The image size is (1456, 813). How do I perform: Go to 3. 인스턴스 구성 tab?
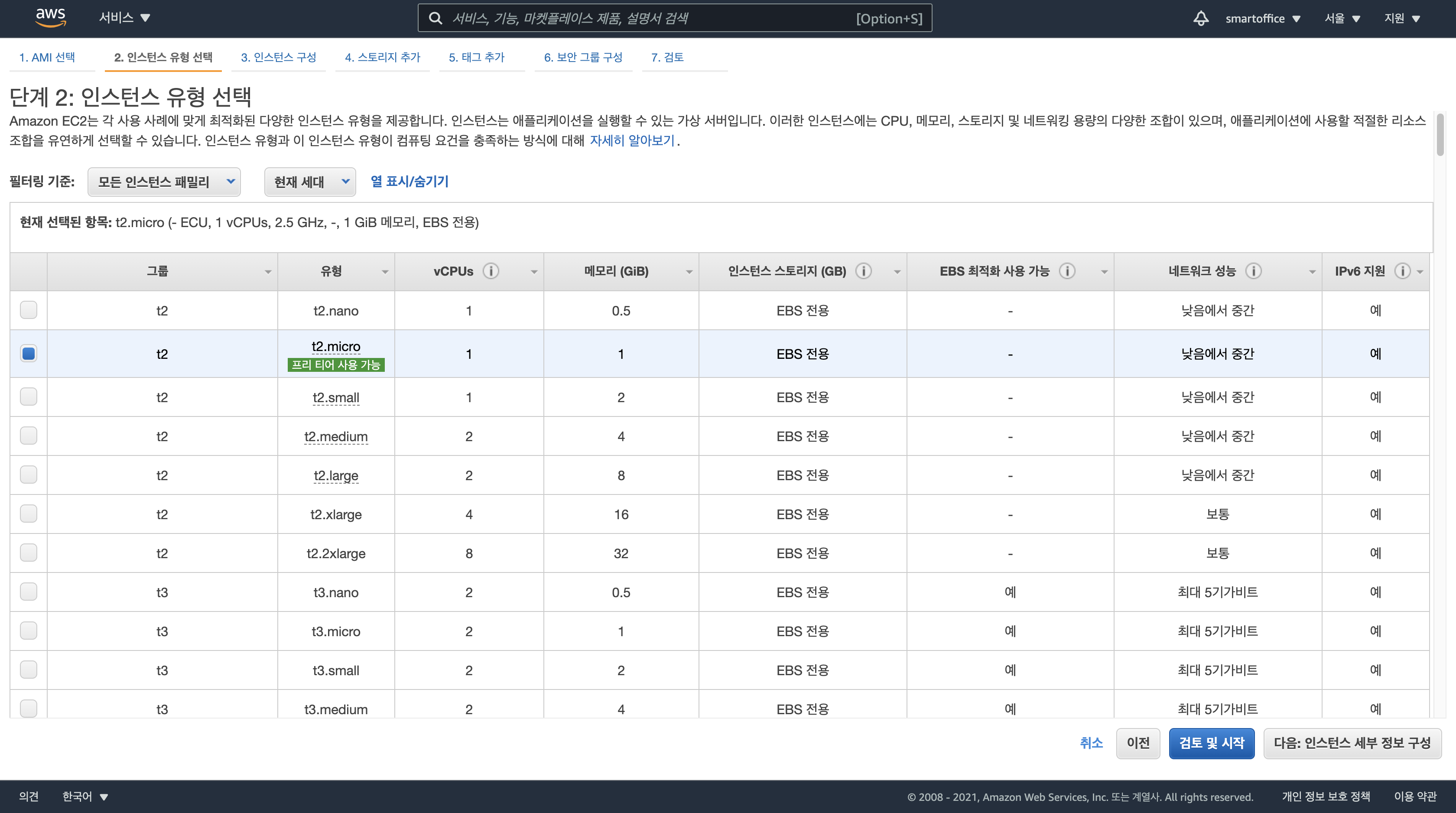point(278,57)
